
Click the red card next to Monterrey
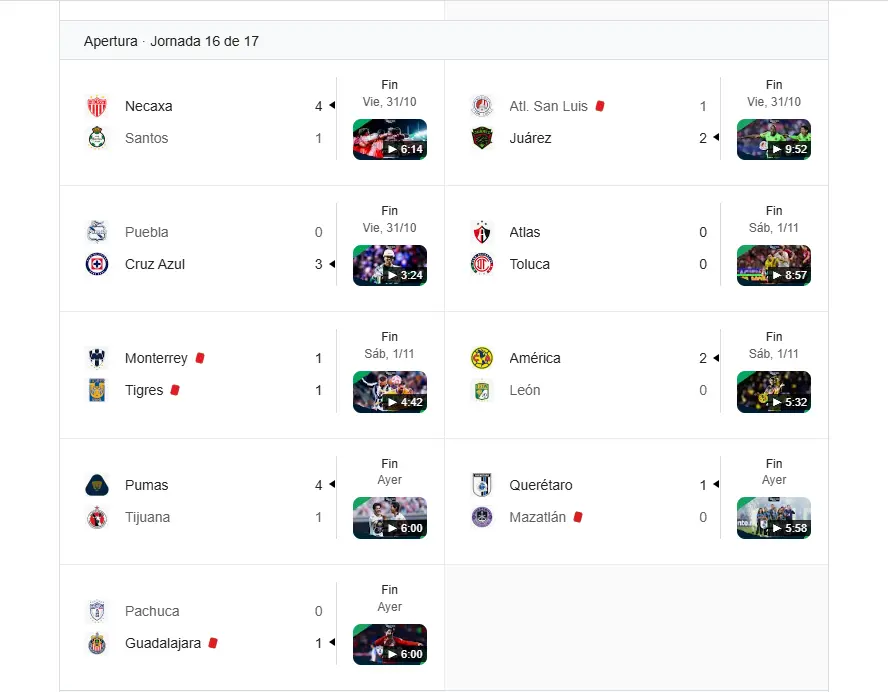tap(200, 358)
